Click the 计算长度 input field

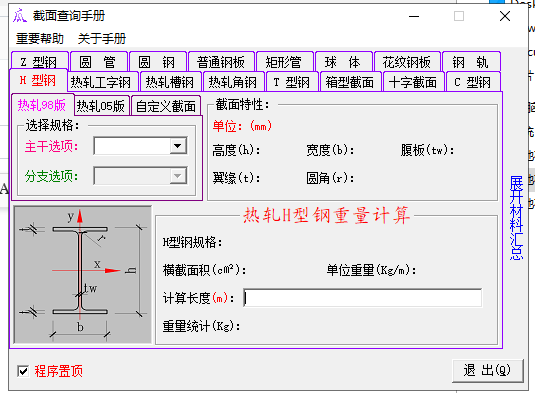point(363,298)
